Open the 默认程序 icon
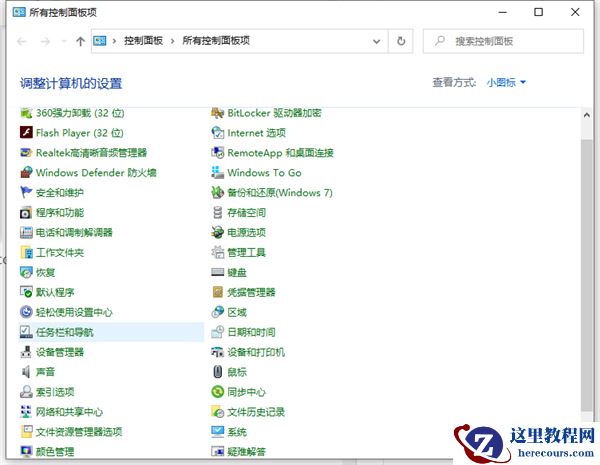 tap(26, 292)
